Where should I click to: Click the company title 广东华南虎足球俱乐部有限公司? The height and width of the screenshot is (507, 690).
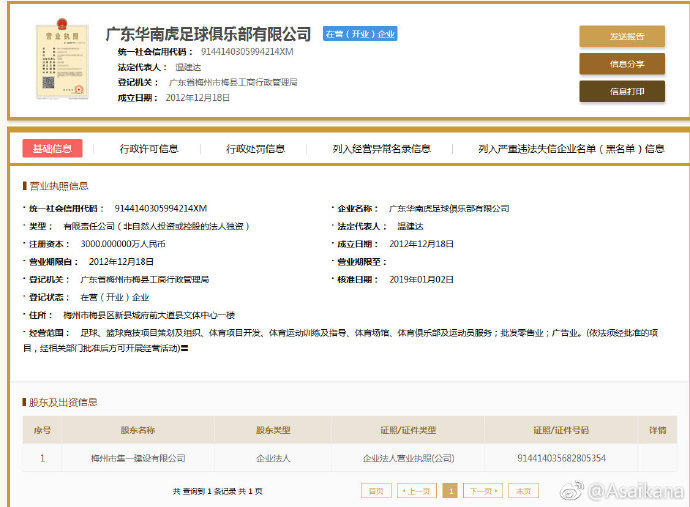click(x=208, y=34)
